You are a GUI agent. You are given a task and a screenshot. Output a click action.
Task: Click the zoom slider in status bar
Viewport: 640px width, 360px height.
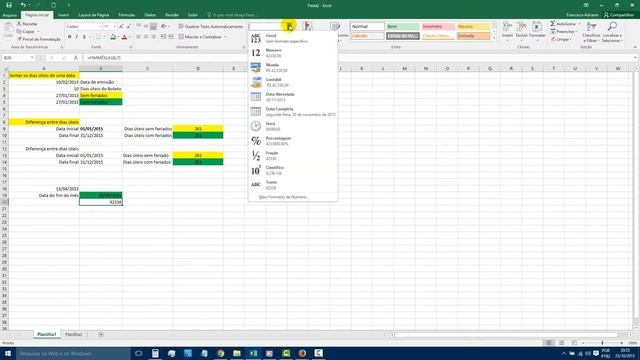602,343
